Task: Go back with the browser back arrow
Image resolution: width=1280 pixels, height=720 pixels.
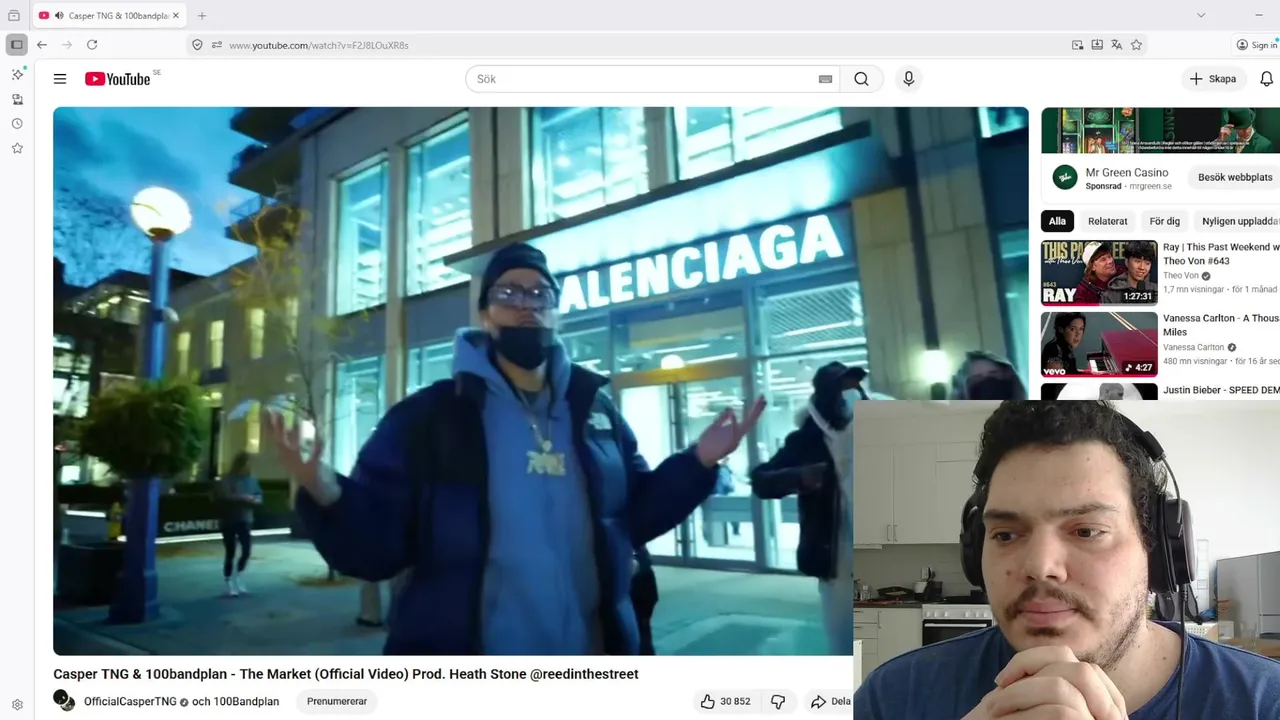Action: point(42,45)
